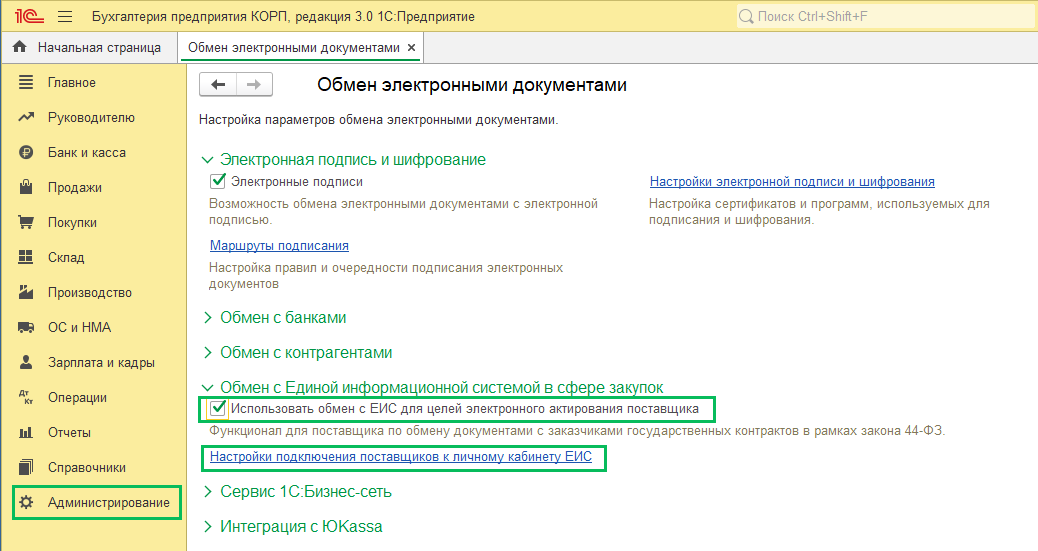Open the Продажи menu section
The width and height of the screenshot is (1038, 551).
[x=75, y=187]
